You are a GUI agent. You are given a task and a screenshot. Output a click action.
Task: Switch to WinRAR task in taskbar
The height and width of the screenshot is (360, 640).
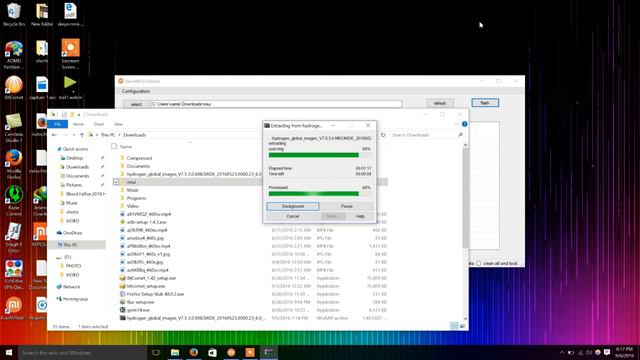coord(269,352)
